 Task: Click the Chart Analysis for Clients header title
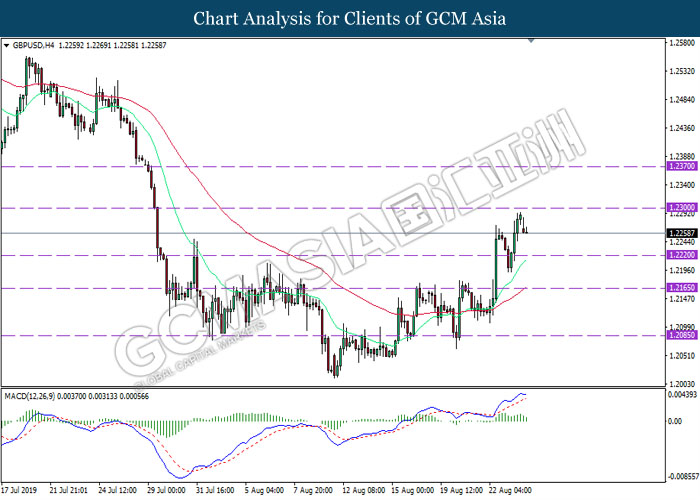click(x=350, y=19)
